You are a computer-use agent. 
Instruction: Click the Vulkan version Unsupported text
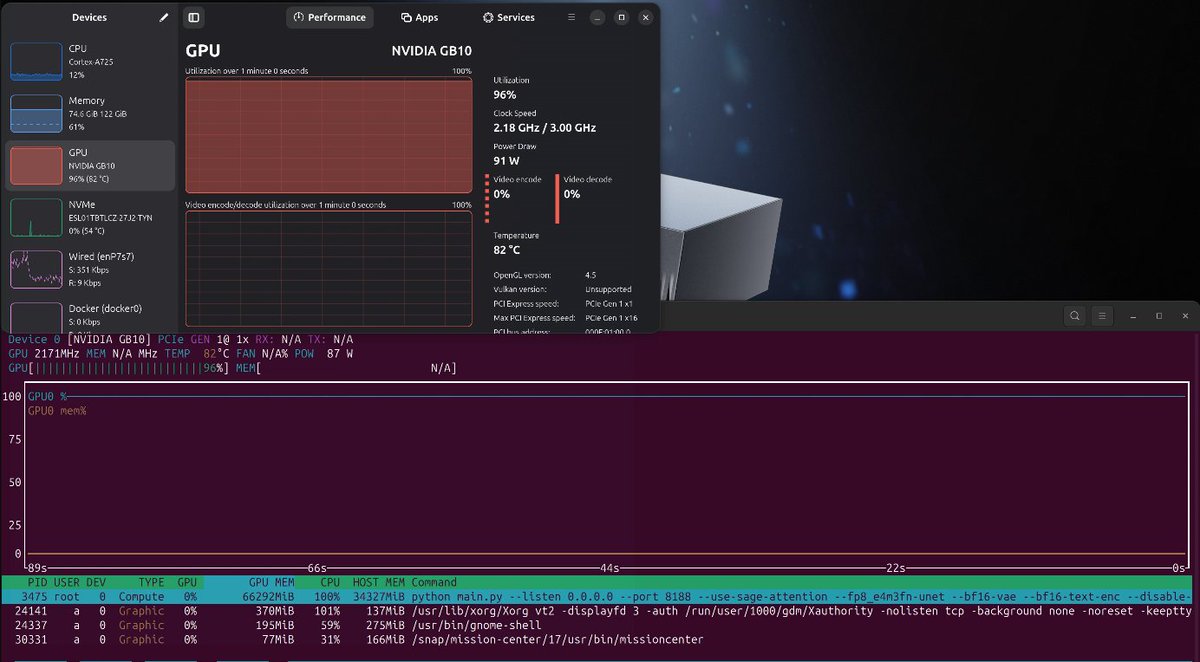coord(608,289)
